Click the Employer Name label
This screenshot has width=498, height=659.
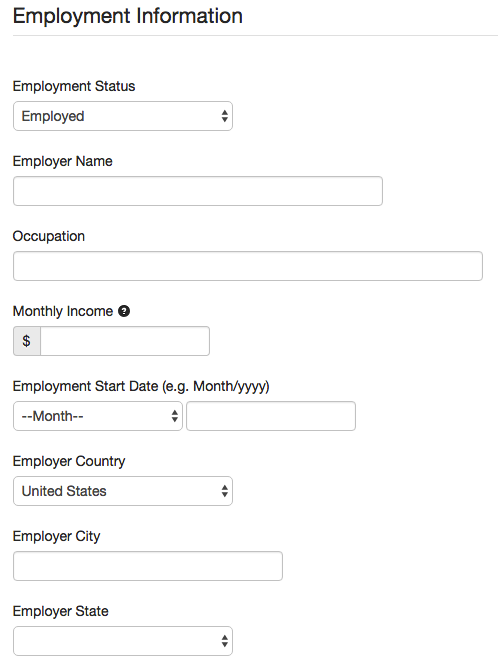click(x=63, y=161)
